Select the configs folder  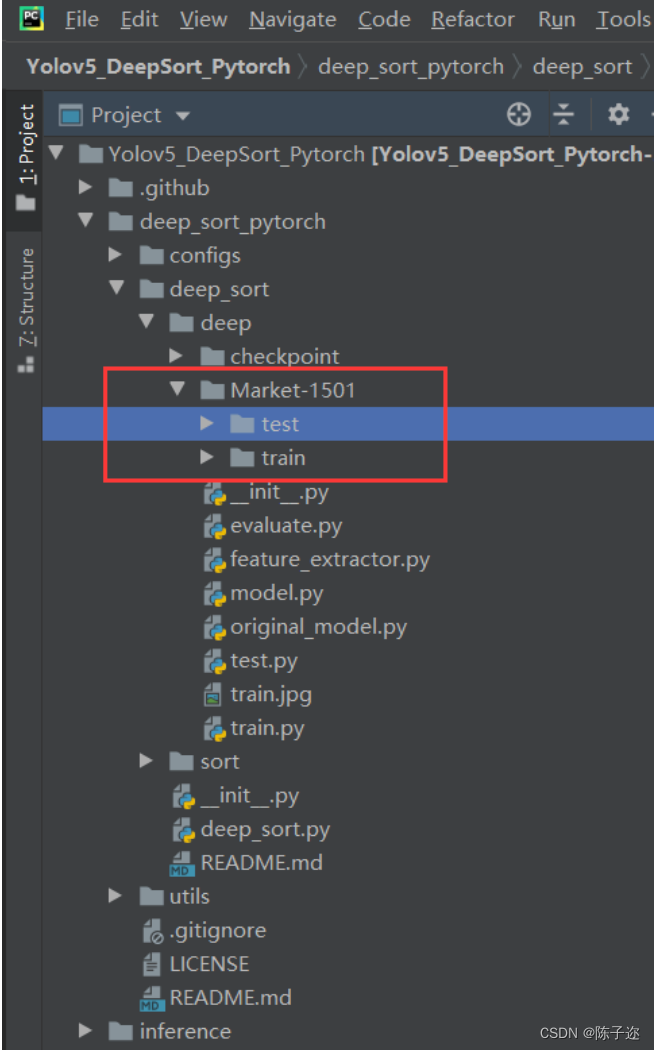click(190, 256)
